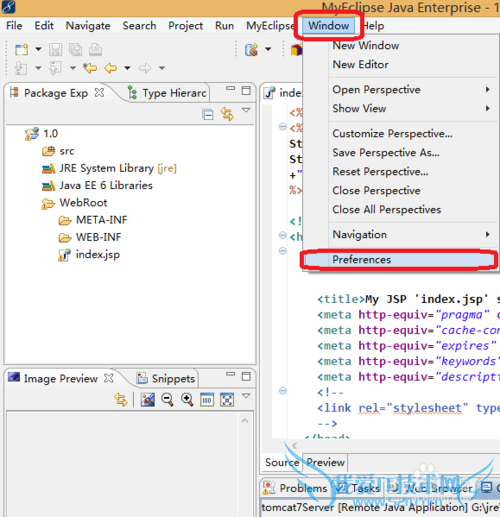Screen dimensions: 500x517
Task: Select Java EE 6 Libraries entry
Action: point(97,185)
